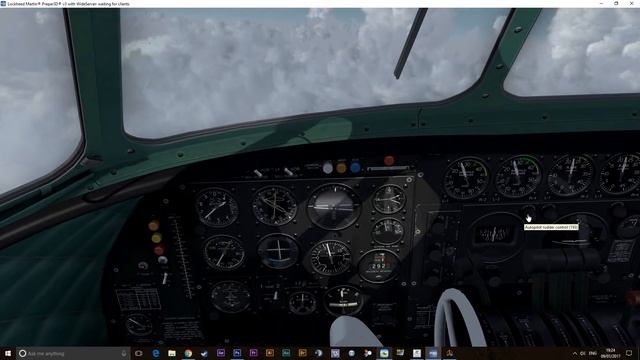Click the white indicator light on the top row
The width and height of the screenshot is (640, 360).
point(328,168)
